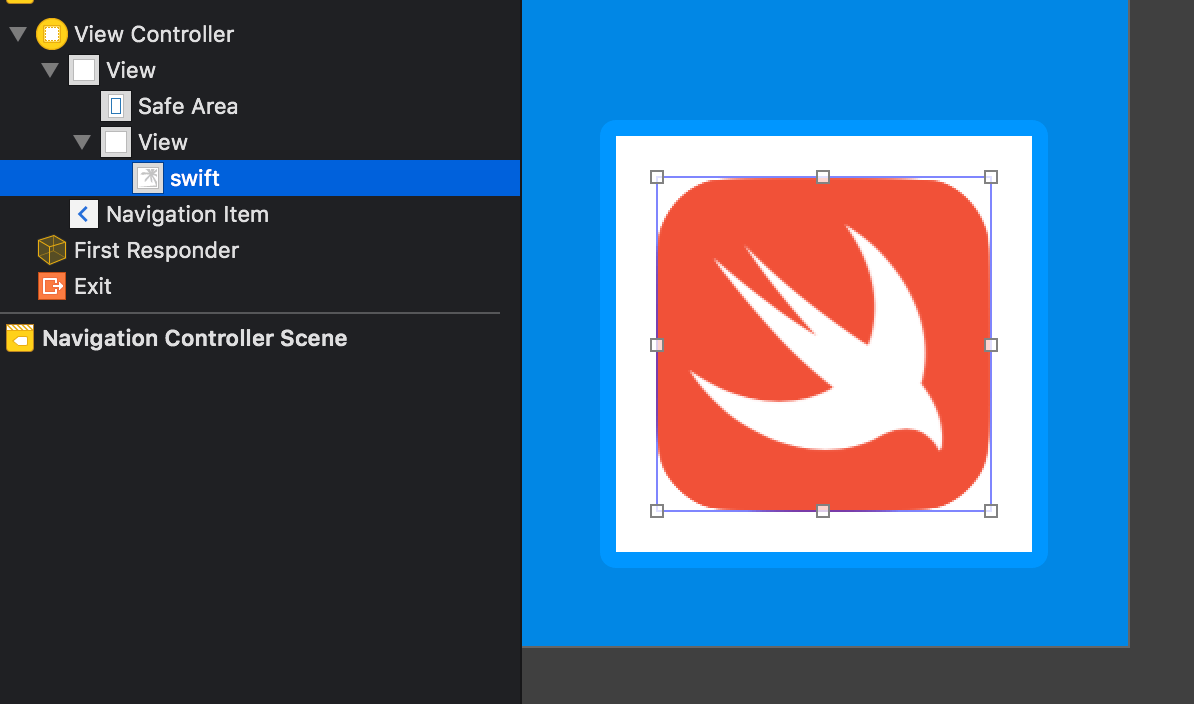Click the top-right resize handle of the image

tap(991, 177)
